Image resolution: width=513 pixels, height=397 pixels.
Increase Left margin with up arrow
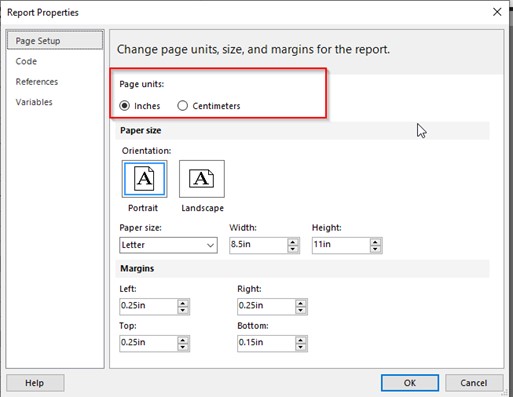tap(183, 303)
